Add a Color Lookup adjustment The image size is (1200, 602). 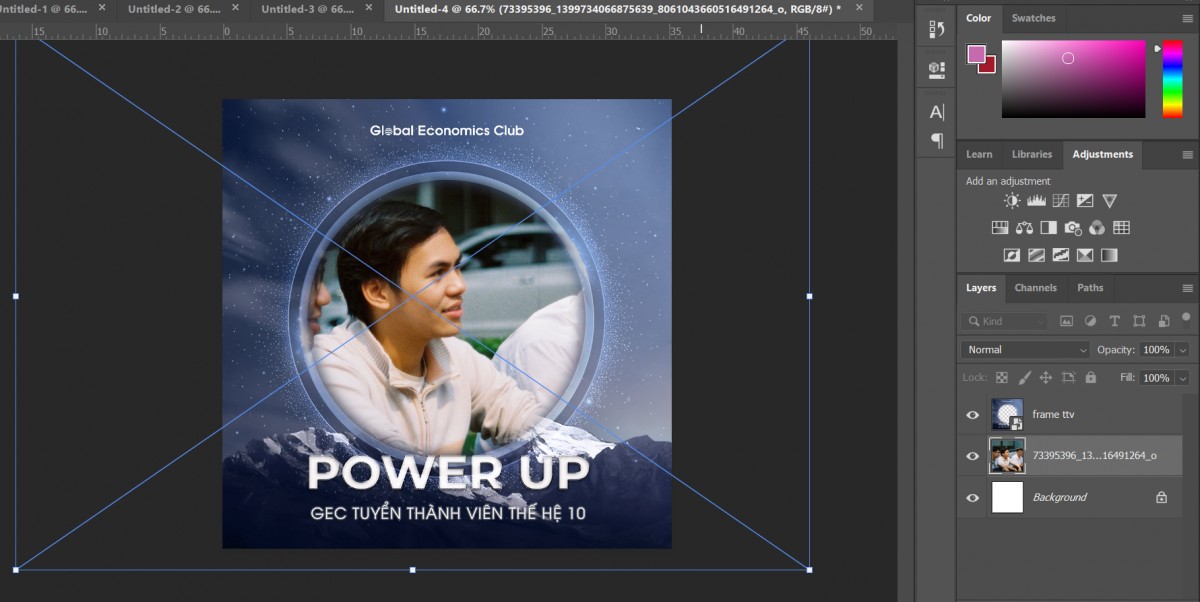(x=1121, y=228)
